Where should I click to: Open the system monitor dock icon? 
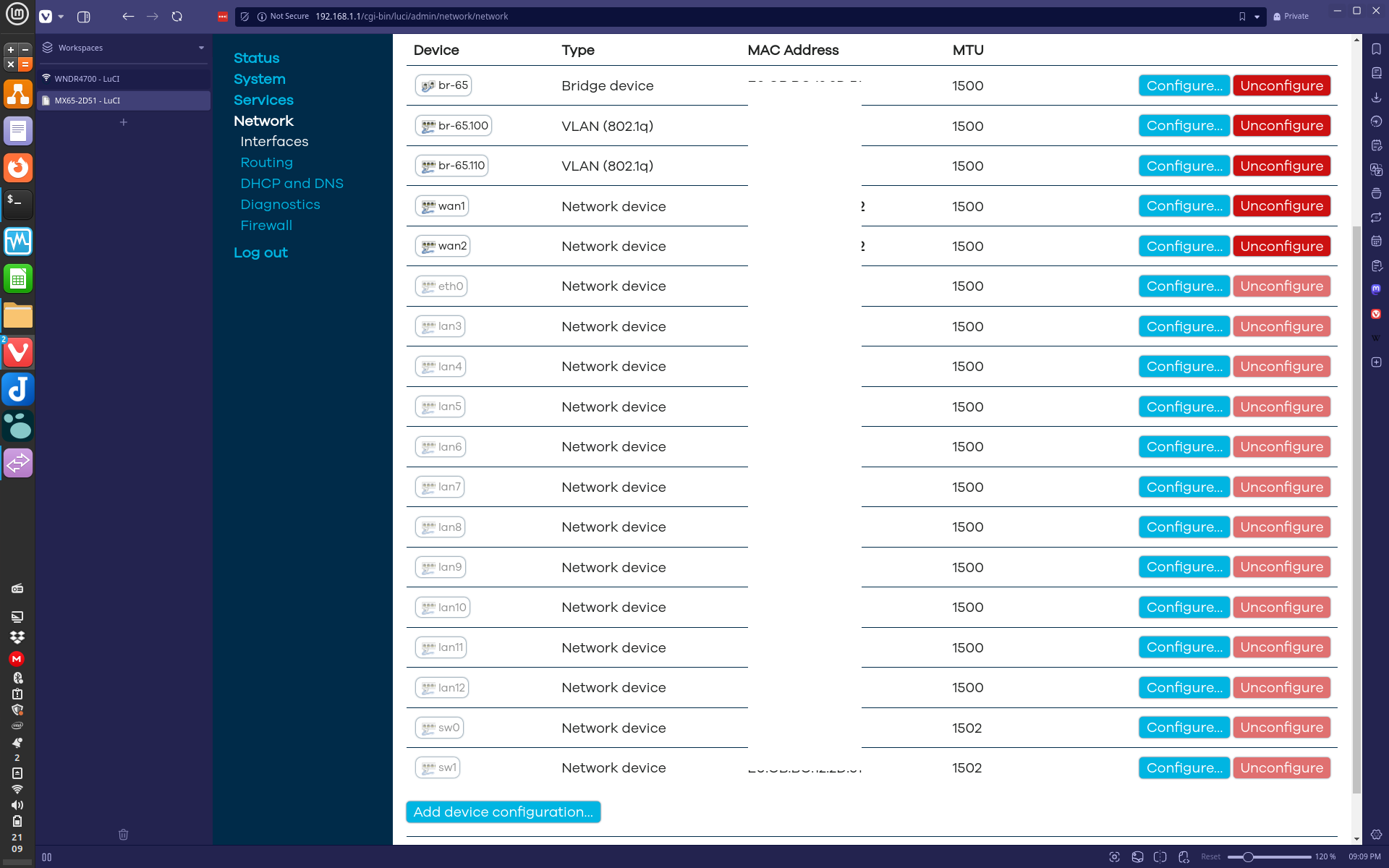pyautogui.click(x=18, y=241)
